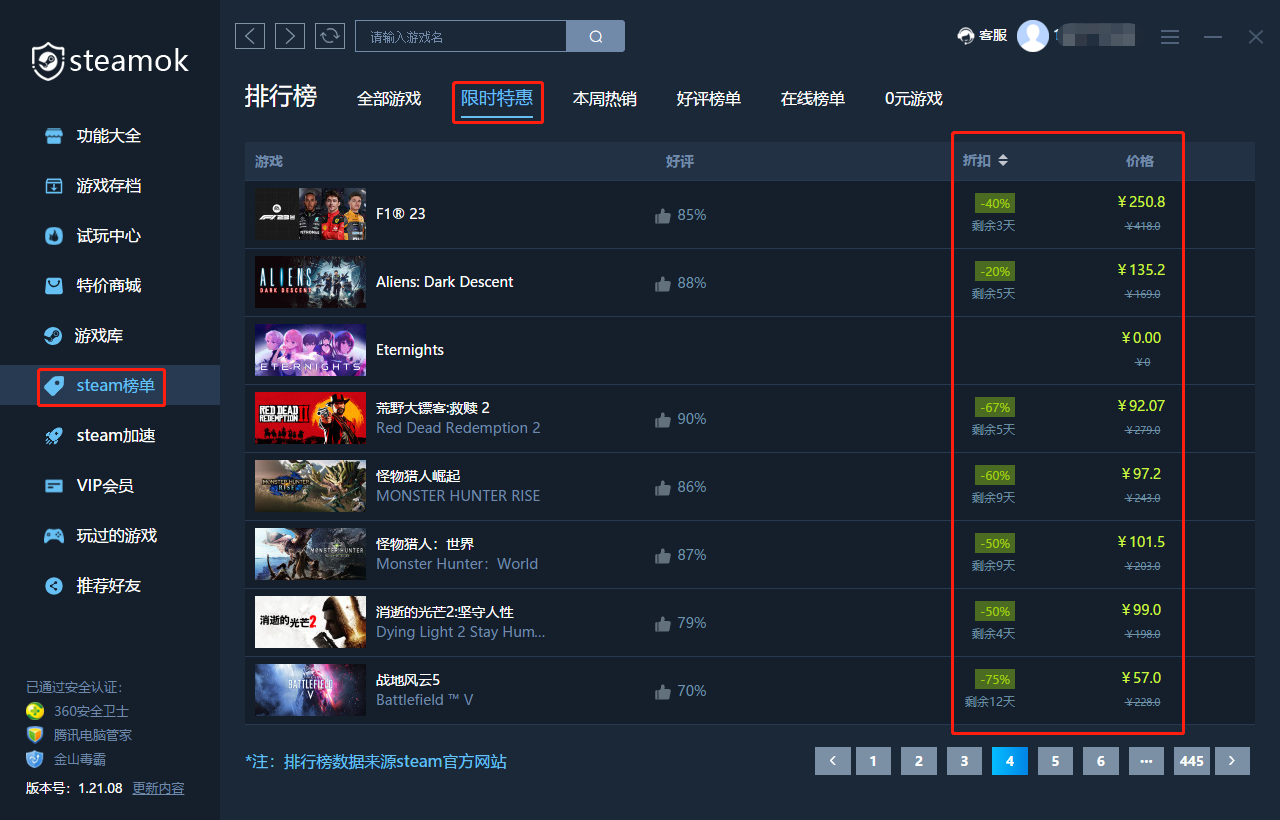Screen dimensions: 1280x820
Task: Click the current page 4 button
Action: [x=1010, y=761]
